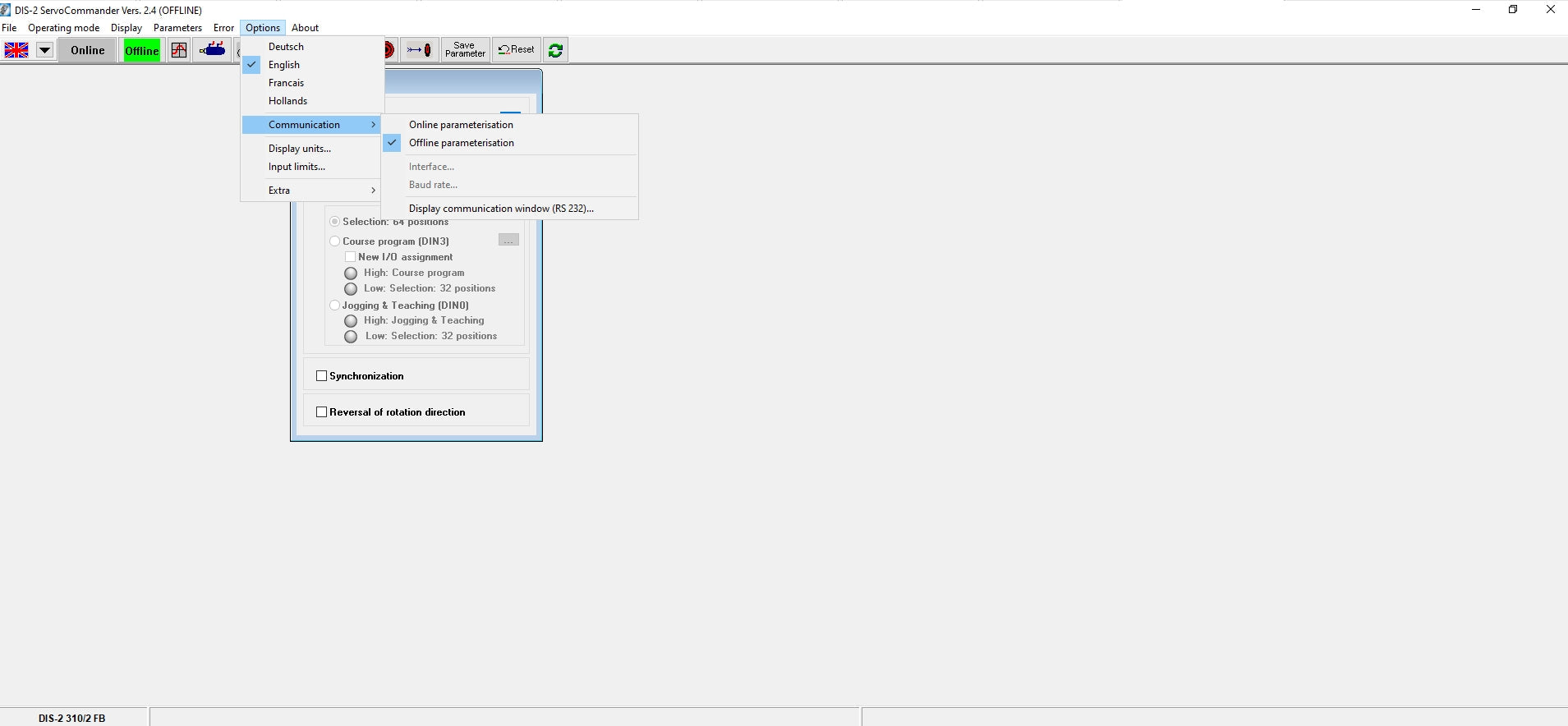Click the Save Parameter toolbar button
Image resolution: width=1568 pixels, height=726 pixels.
pyautogui.click(x=465, y=50)
